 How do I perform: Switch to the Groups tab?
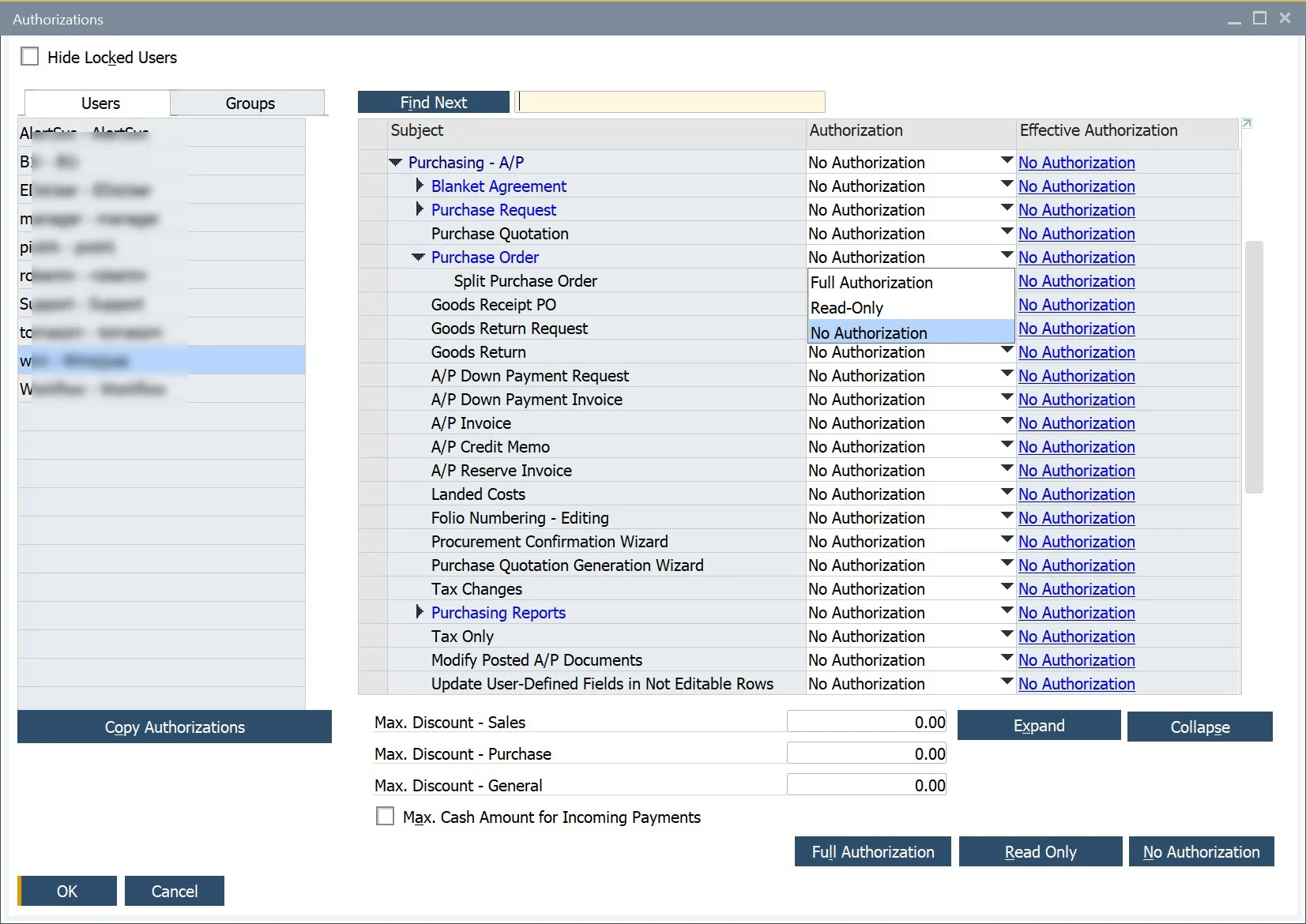tap(249, 103)
